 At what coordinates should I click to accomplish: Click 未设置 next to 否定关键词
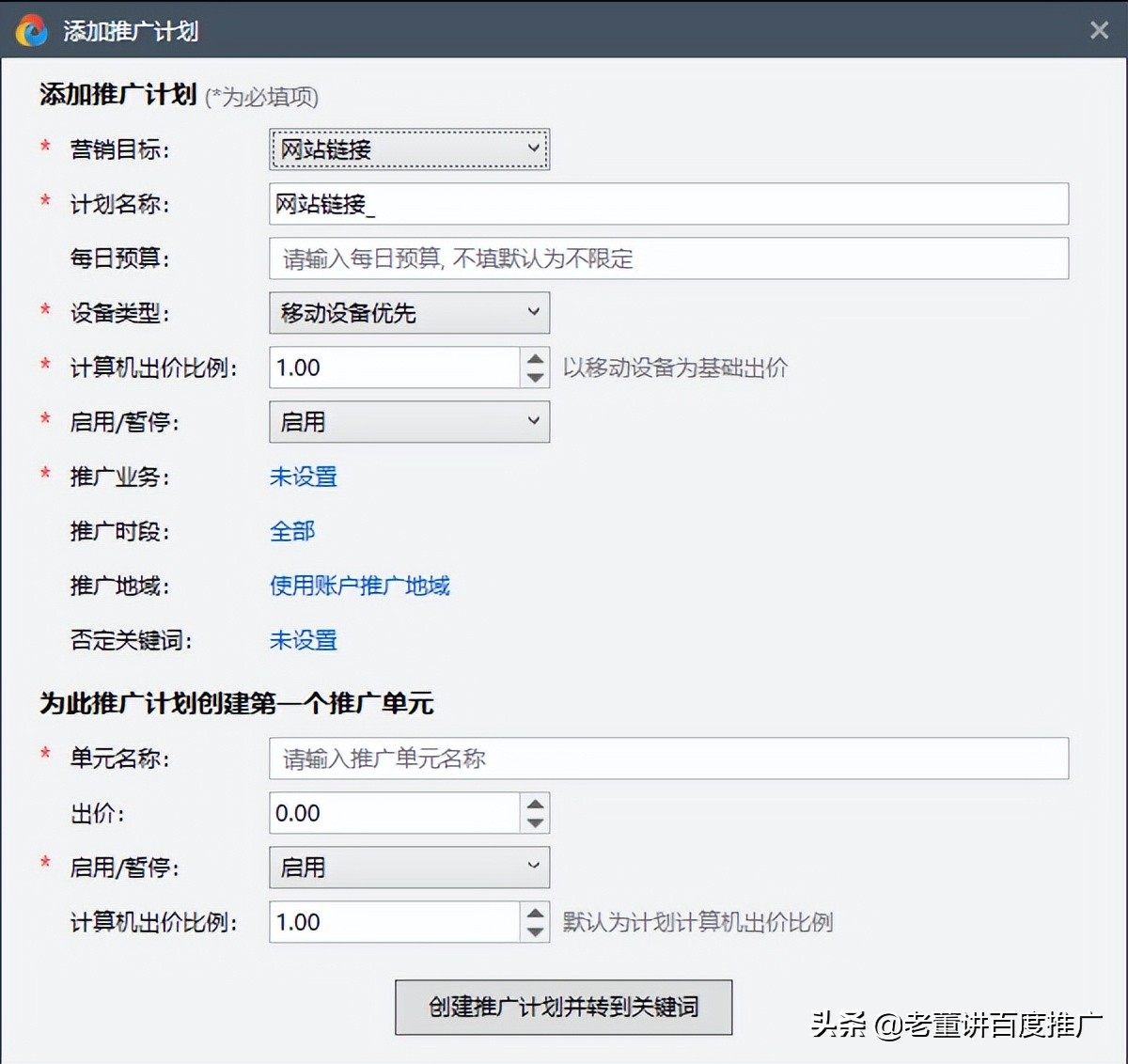click(x=303, y=640)
